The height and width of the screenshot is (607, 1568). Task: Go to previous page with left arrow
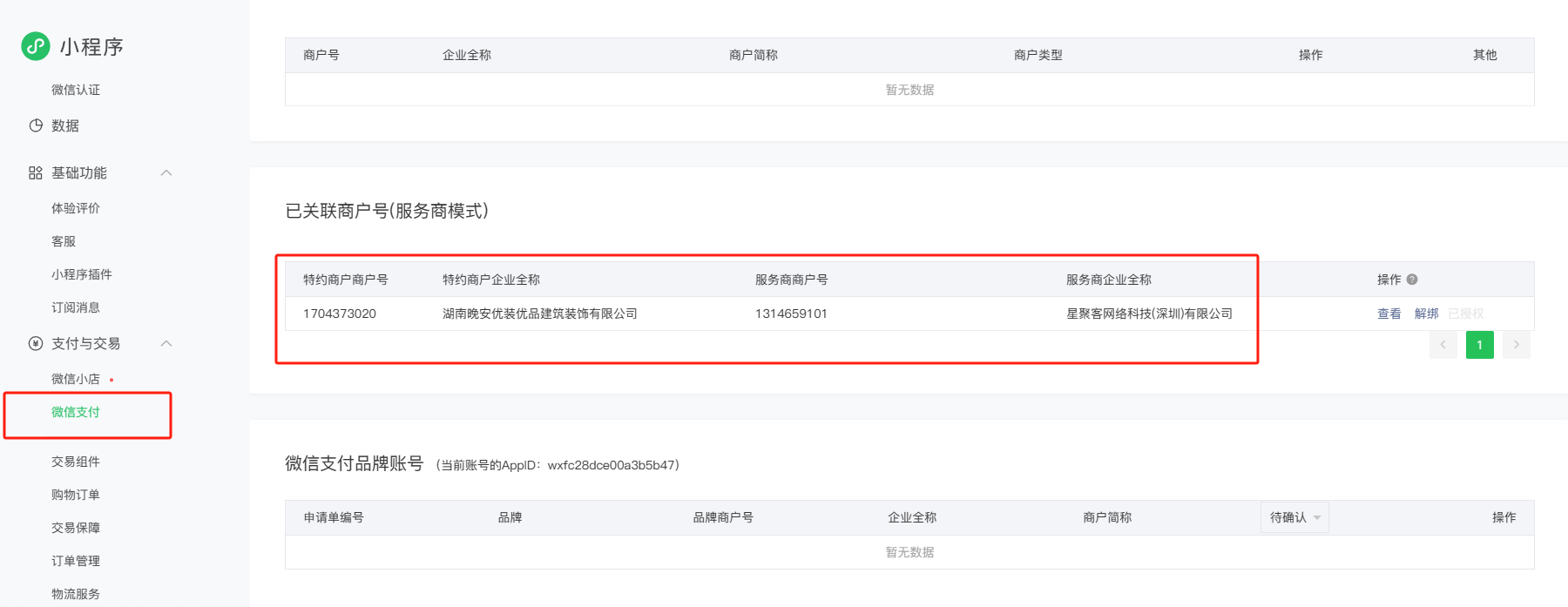[1443, 345]
